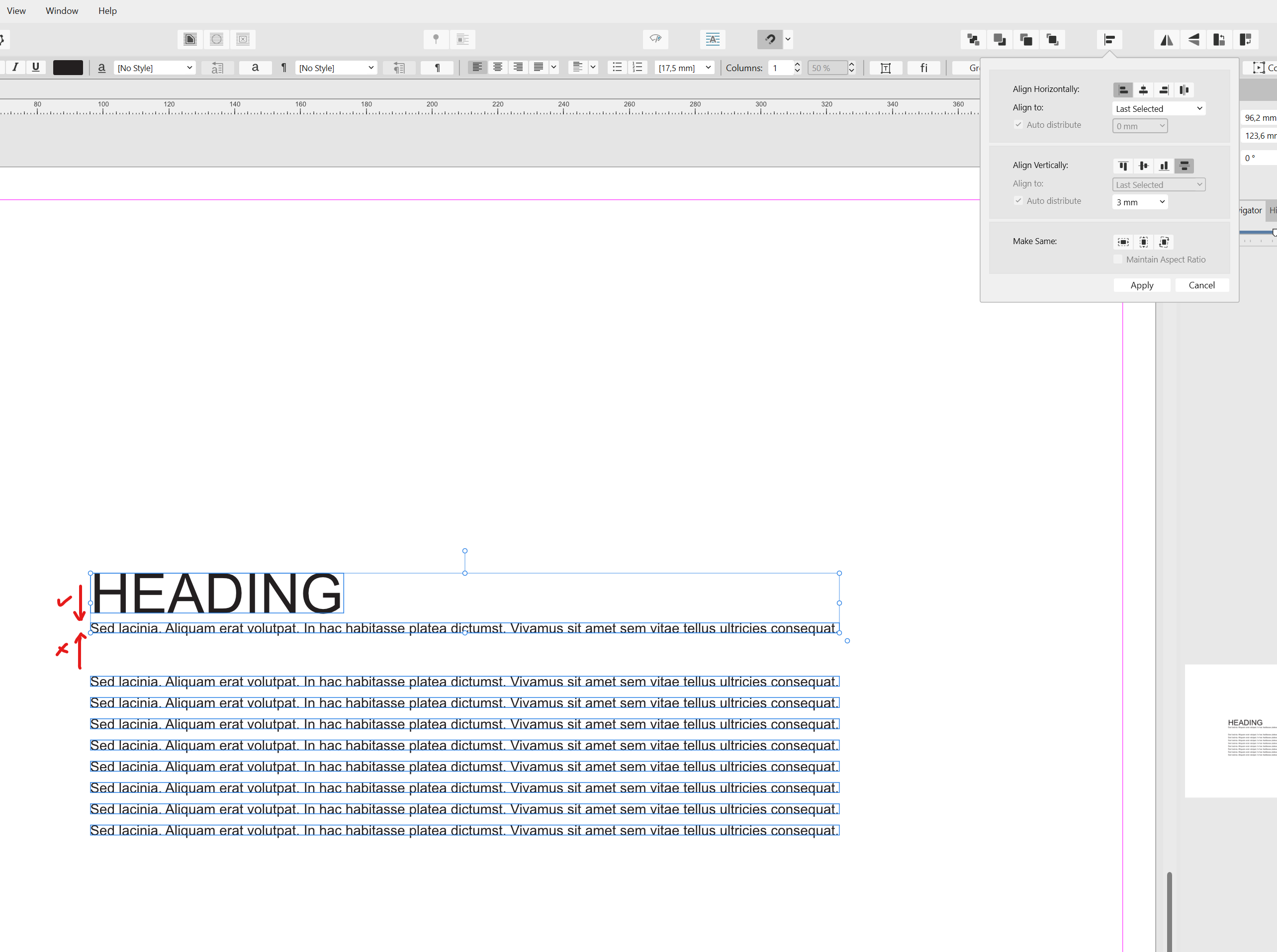1277x952 pixels.
Task: Click Flip Horizontal toolbar icon
Action: 1166,39
